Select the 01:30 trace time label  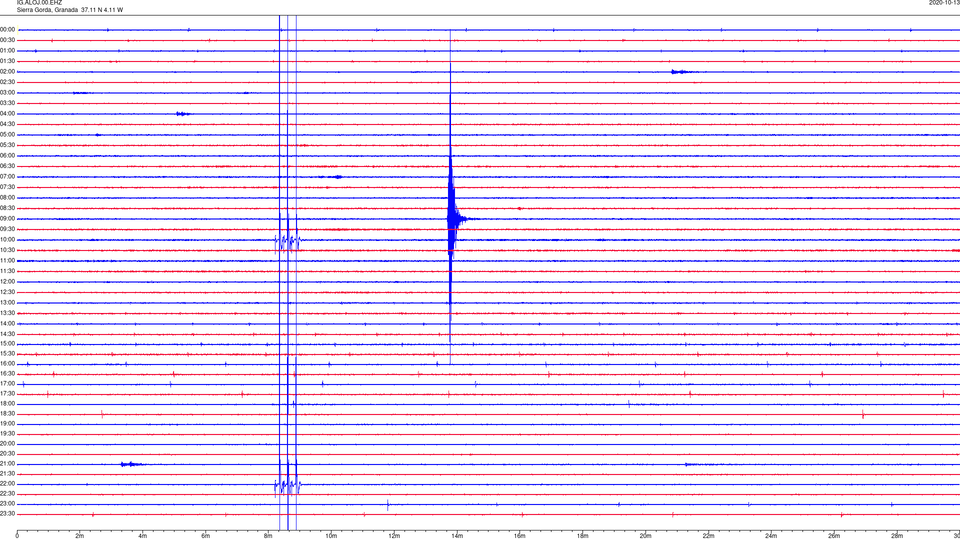point(8,61)
